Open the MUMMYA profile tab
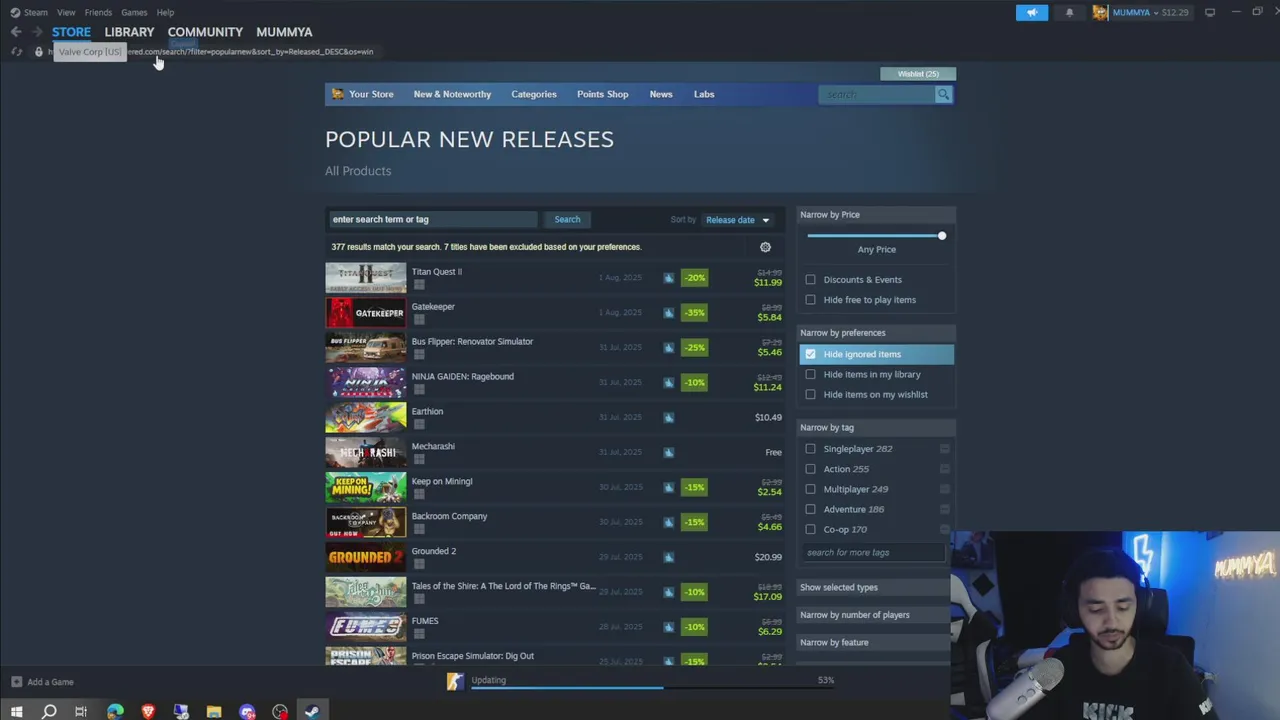This screenshot has height=720, width=1280. click(284, 32)
